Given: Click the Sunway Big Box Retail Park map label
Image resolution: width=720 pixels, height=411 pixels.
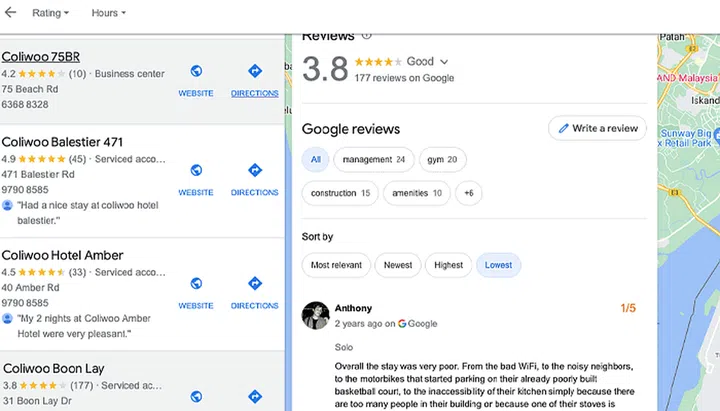Looking at the screenshot, I should click(x=690, y=137).
